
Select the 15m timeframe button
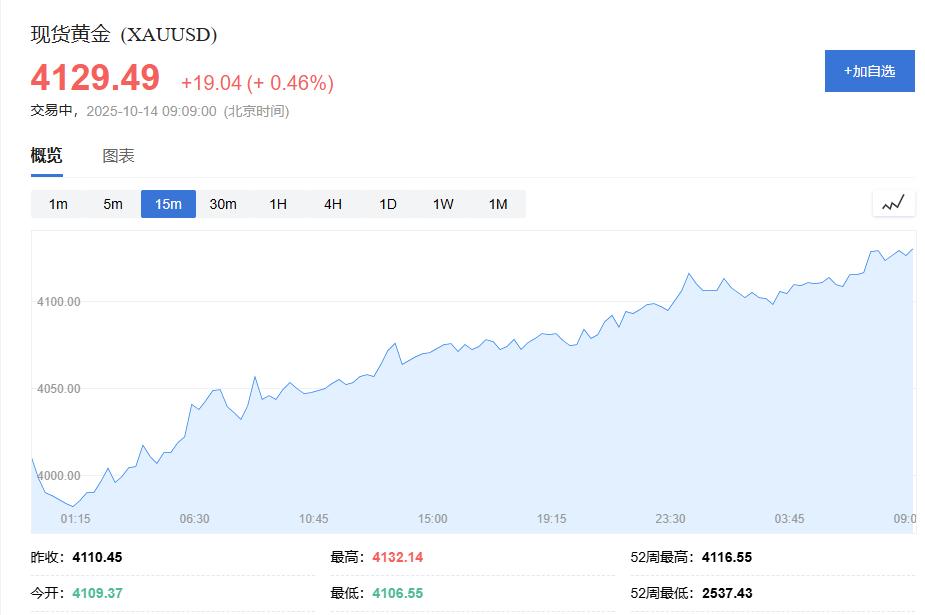coord(168,203)
